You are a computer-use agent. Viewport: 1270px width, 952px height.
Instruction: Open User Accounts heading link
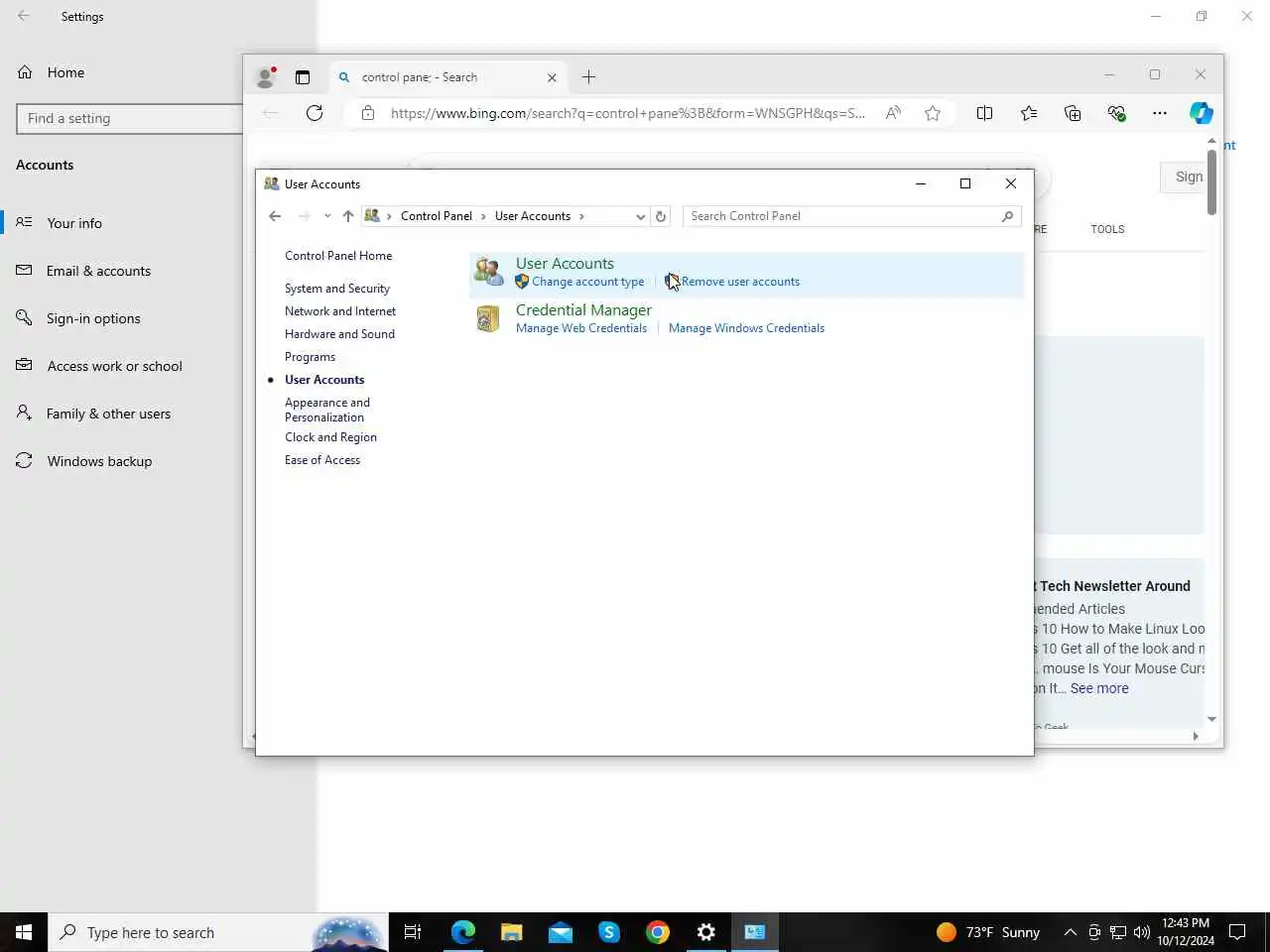(x=565, y=264)
